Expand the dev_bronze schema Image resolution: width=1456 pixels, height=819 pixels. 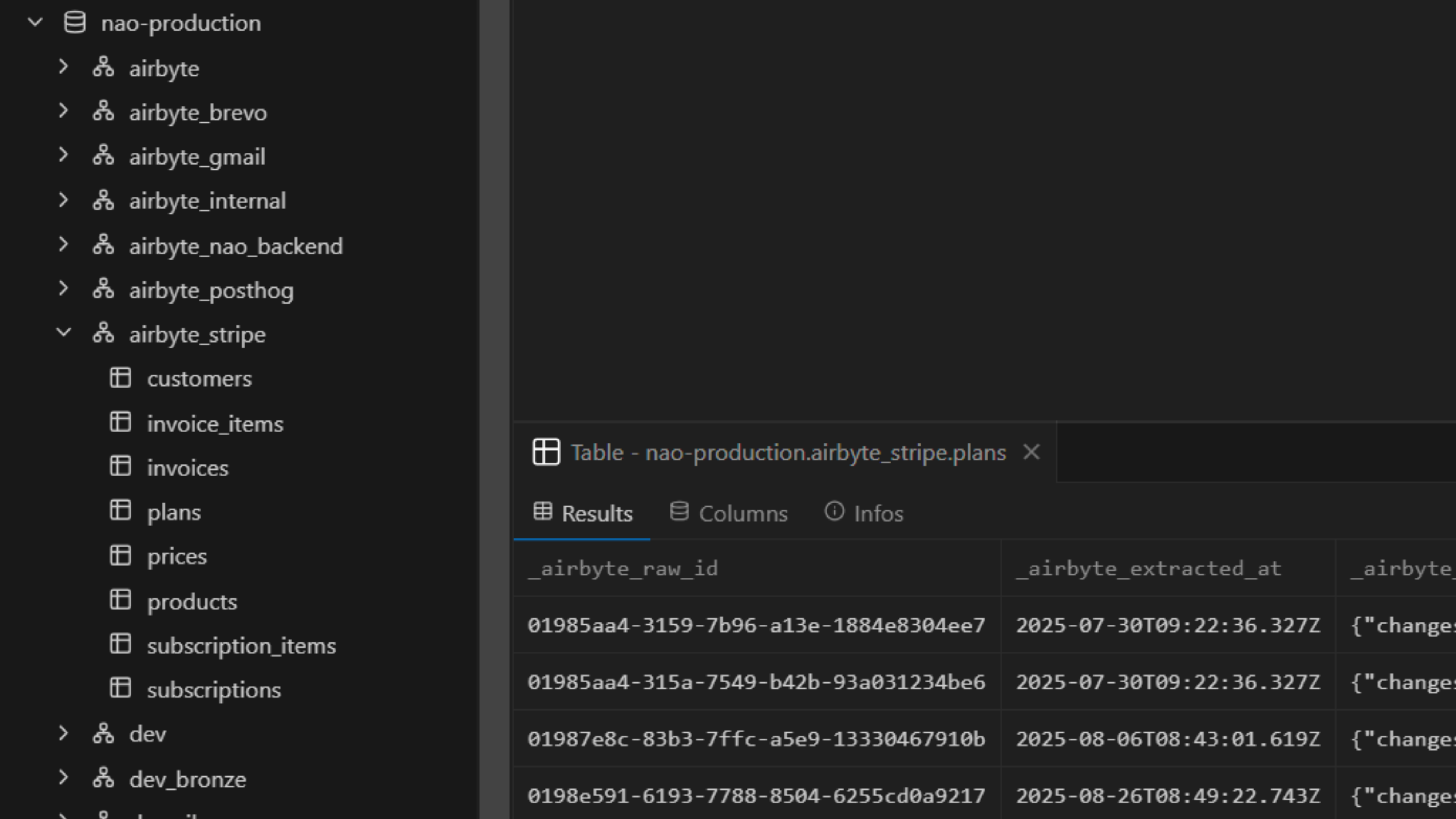[x=64, y=778]
